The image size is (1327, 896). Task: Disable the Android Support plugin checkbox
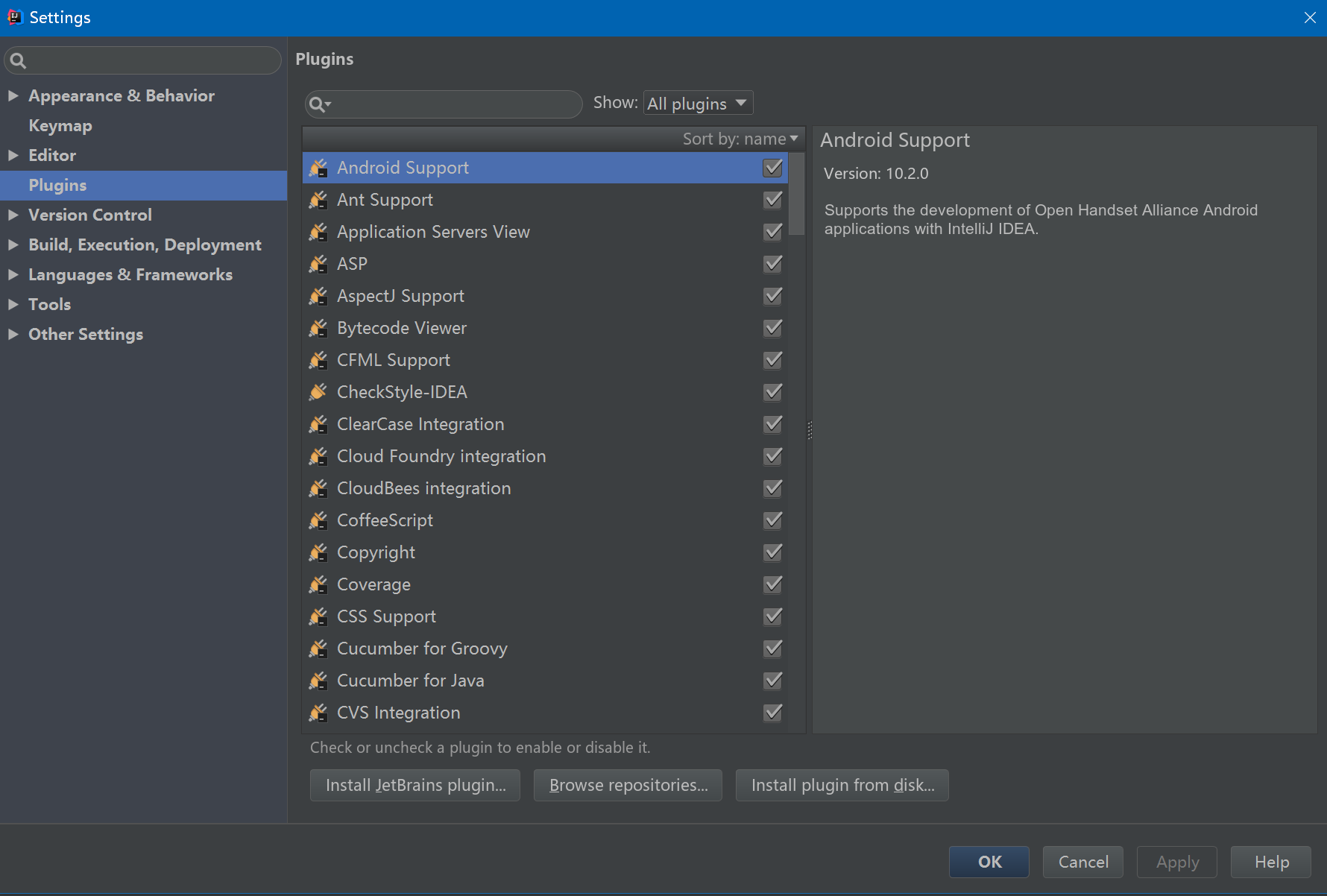click(773, 168)
